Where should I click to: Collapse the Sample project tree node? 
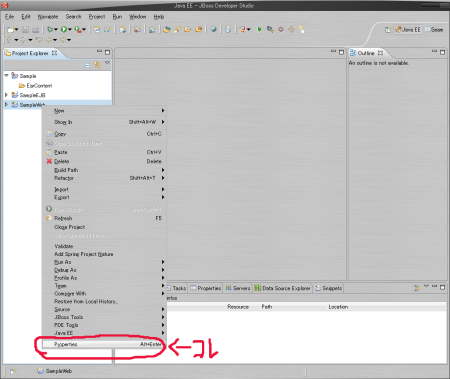tap(6, 76)
